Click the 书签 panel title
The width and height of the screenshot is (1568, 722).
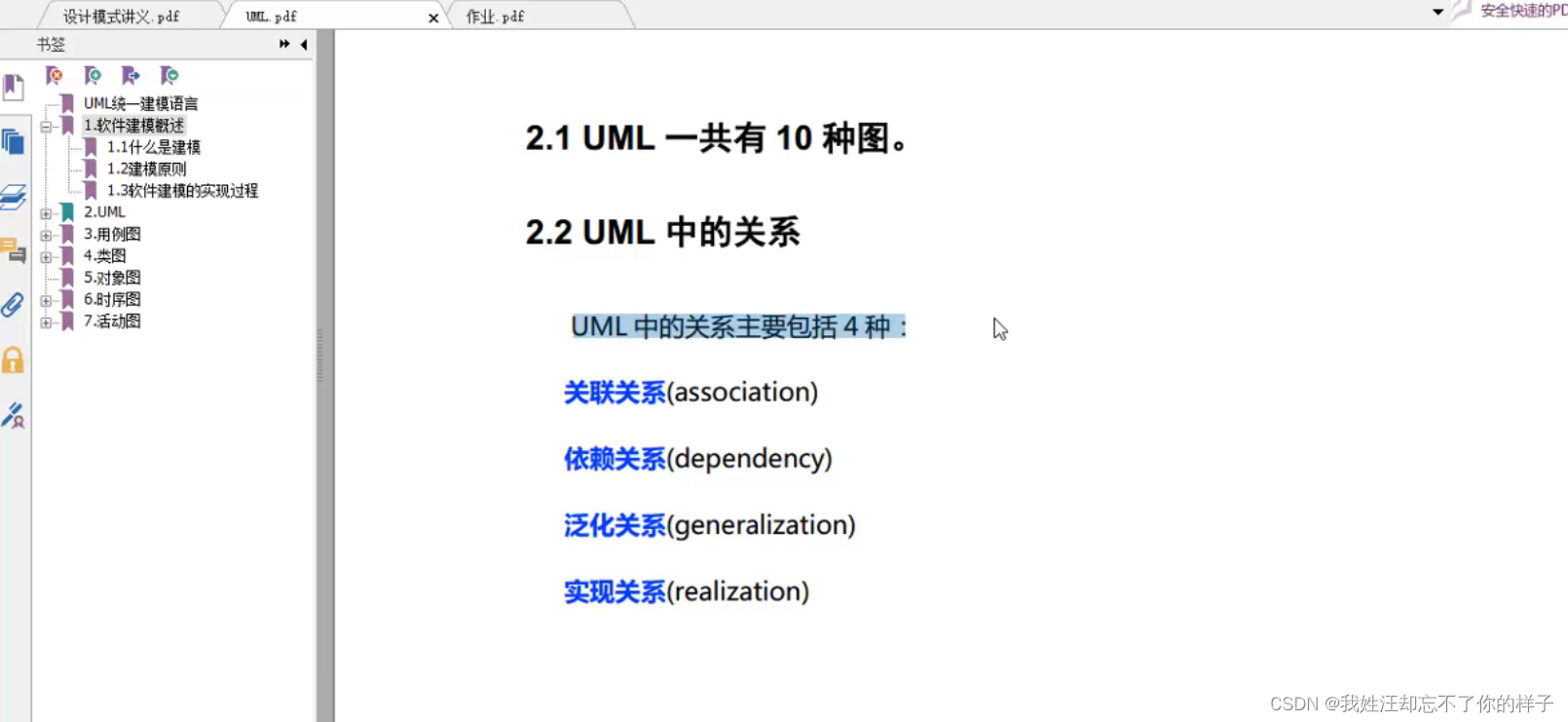point(51,45)
